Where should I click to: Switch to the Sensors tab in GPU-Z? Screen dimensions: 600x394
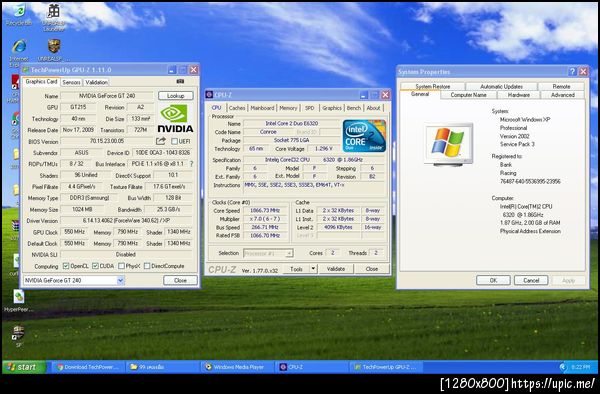72,82
